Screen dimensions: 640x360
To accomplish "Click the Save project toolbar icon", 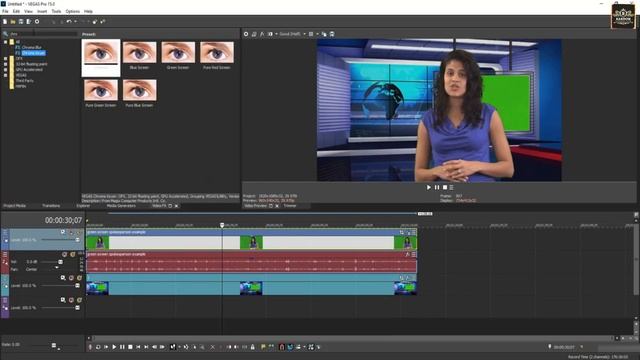I will click(x=21, y=22).
